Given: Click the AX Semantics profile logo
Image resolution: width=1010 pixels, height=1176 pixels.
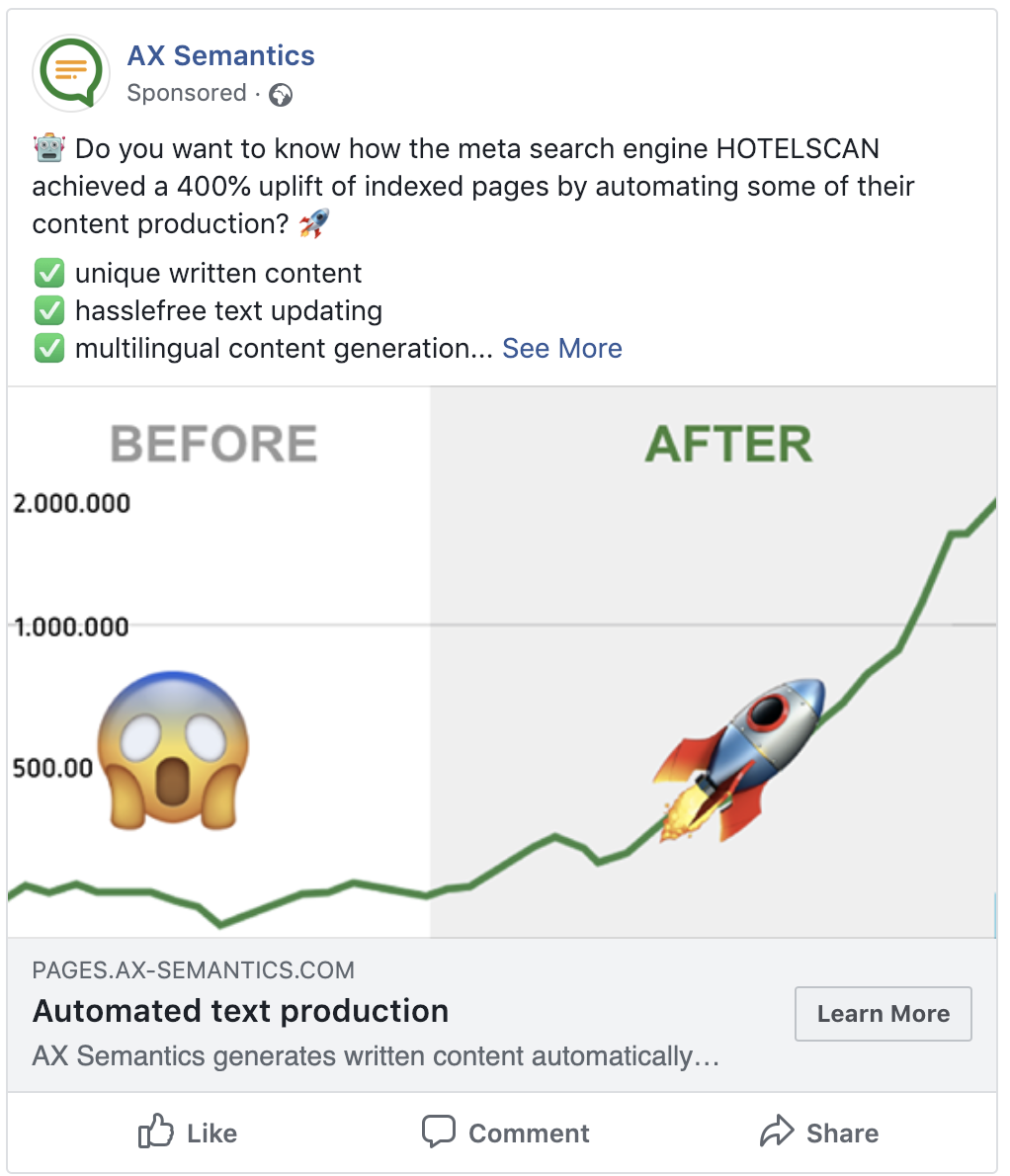Looking at the screenshot, I should click(71, 73).
